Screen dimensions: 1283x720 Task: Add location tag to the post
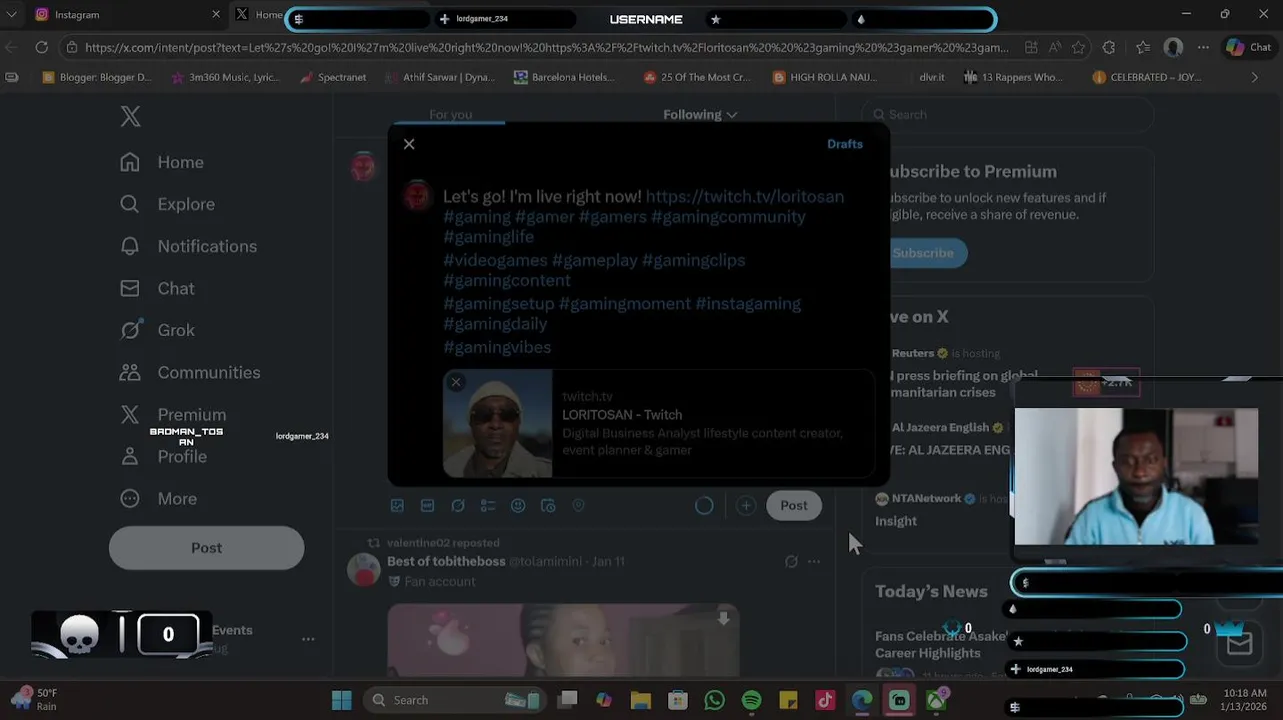tap(578, 506)
